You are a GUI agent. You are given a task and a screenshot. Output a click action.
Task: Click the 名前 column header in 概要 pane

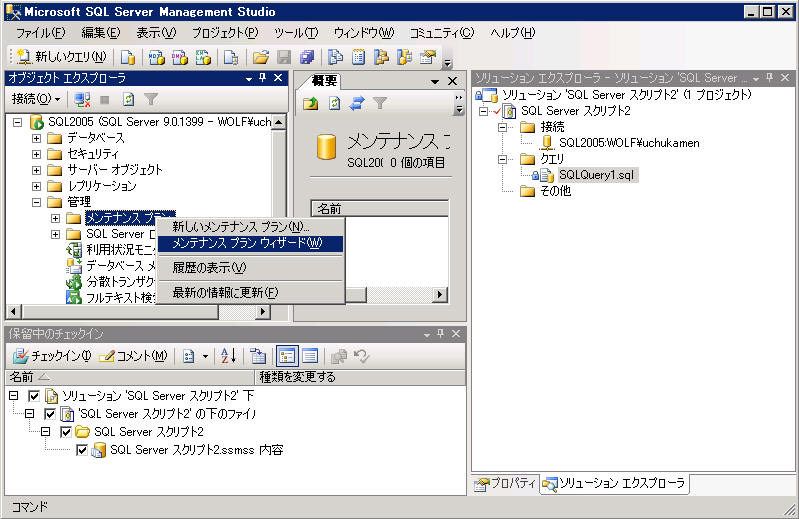[x=380, y=209]
